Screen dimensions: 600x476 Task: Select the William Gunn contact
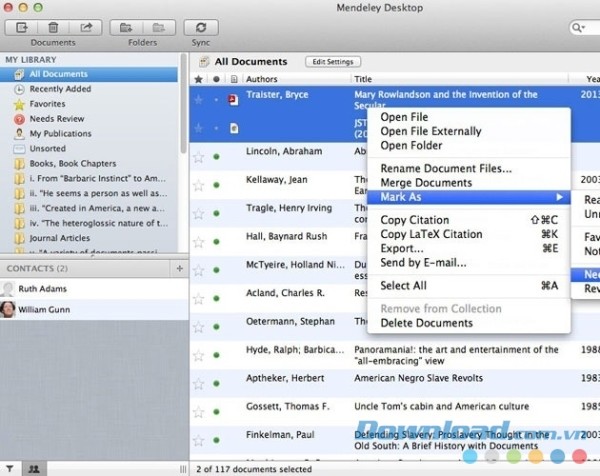tap(46, 309)
